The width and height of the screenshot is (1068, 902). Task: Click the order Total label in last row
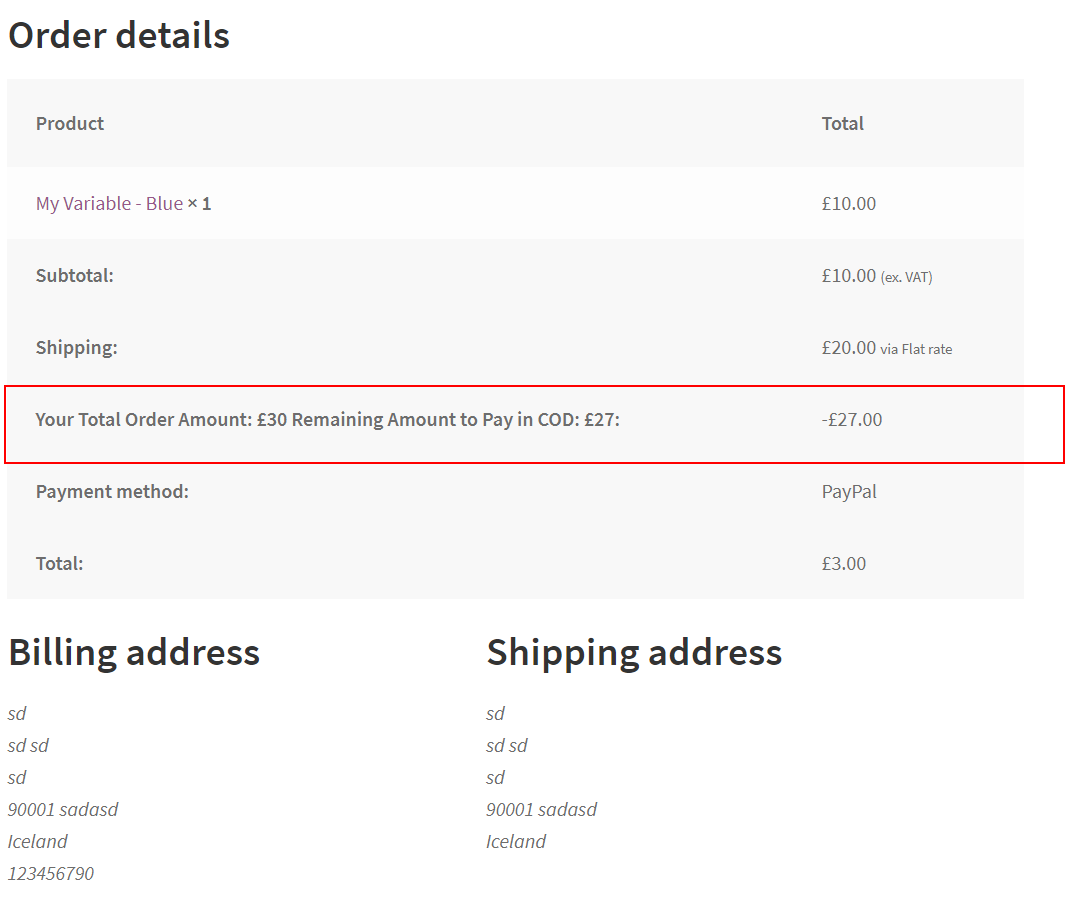tap(60, 564)
